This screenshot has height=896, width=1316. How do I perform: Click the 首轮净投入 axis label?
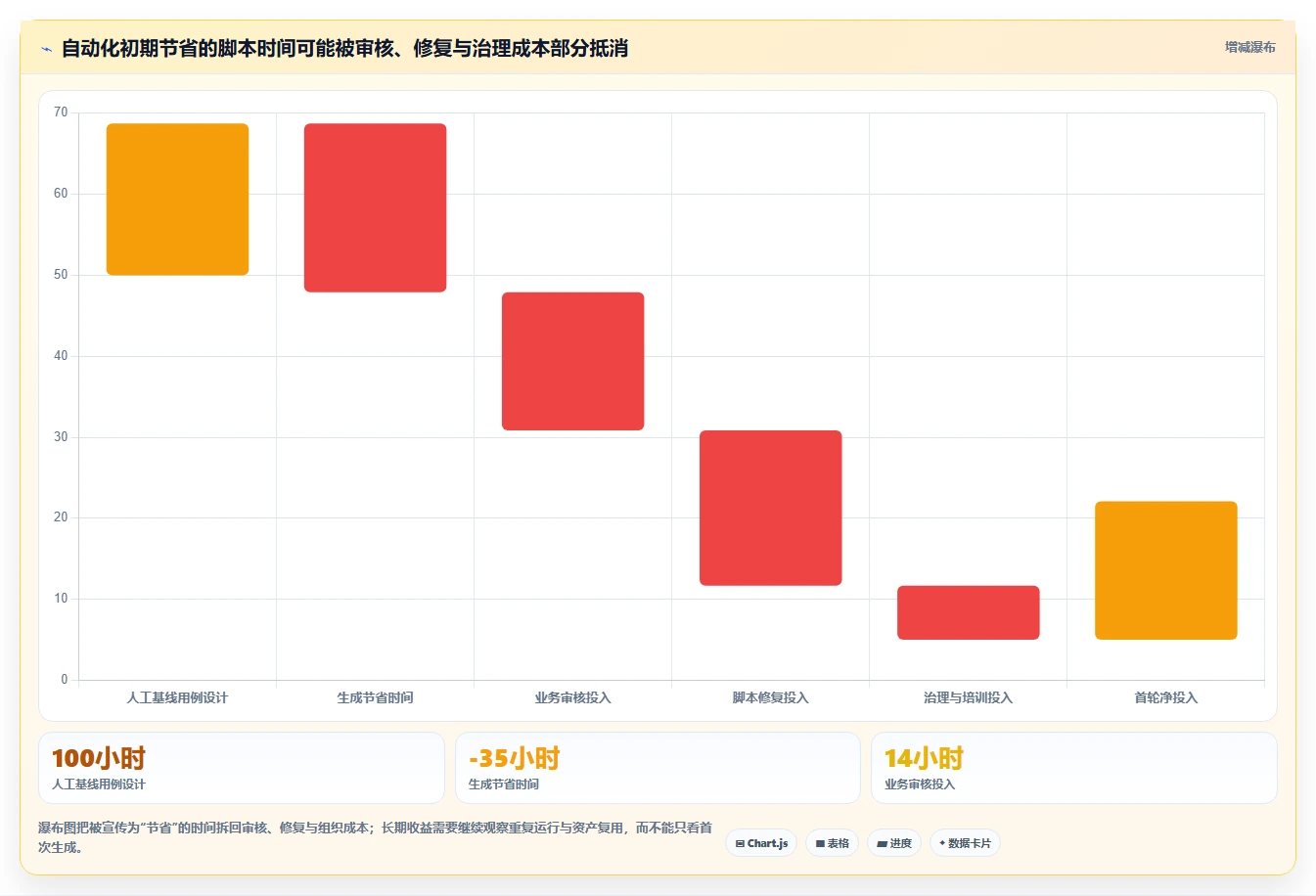1165,697
